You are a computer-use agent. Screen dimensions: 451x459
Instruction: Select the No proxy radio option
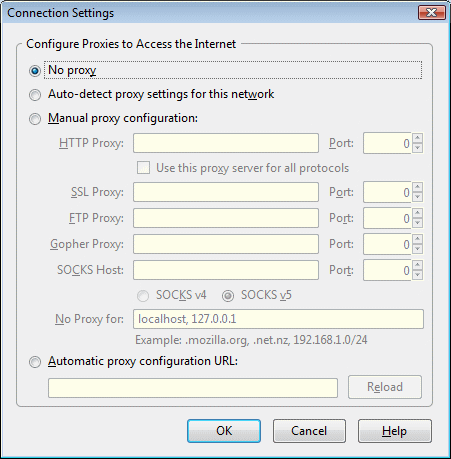pyautogui.click(x=35, y=71)
